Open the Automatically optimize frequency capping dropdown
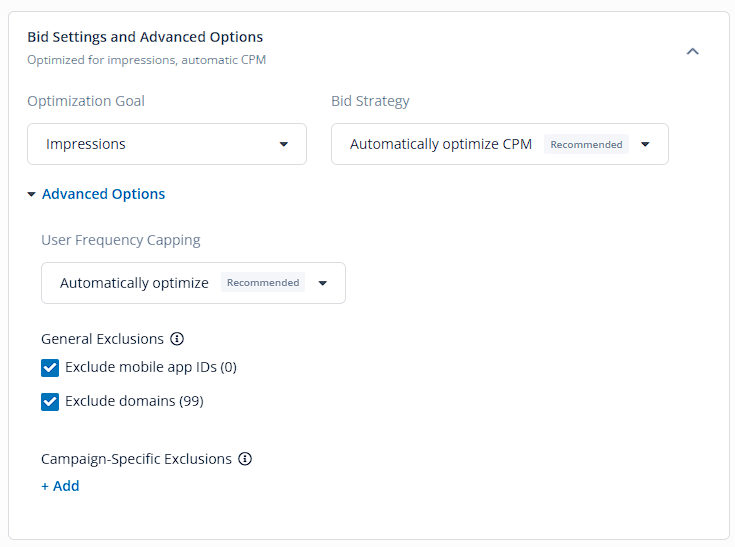735x547 pixels. pyautogui.click(x=193, y=283)
